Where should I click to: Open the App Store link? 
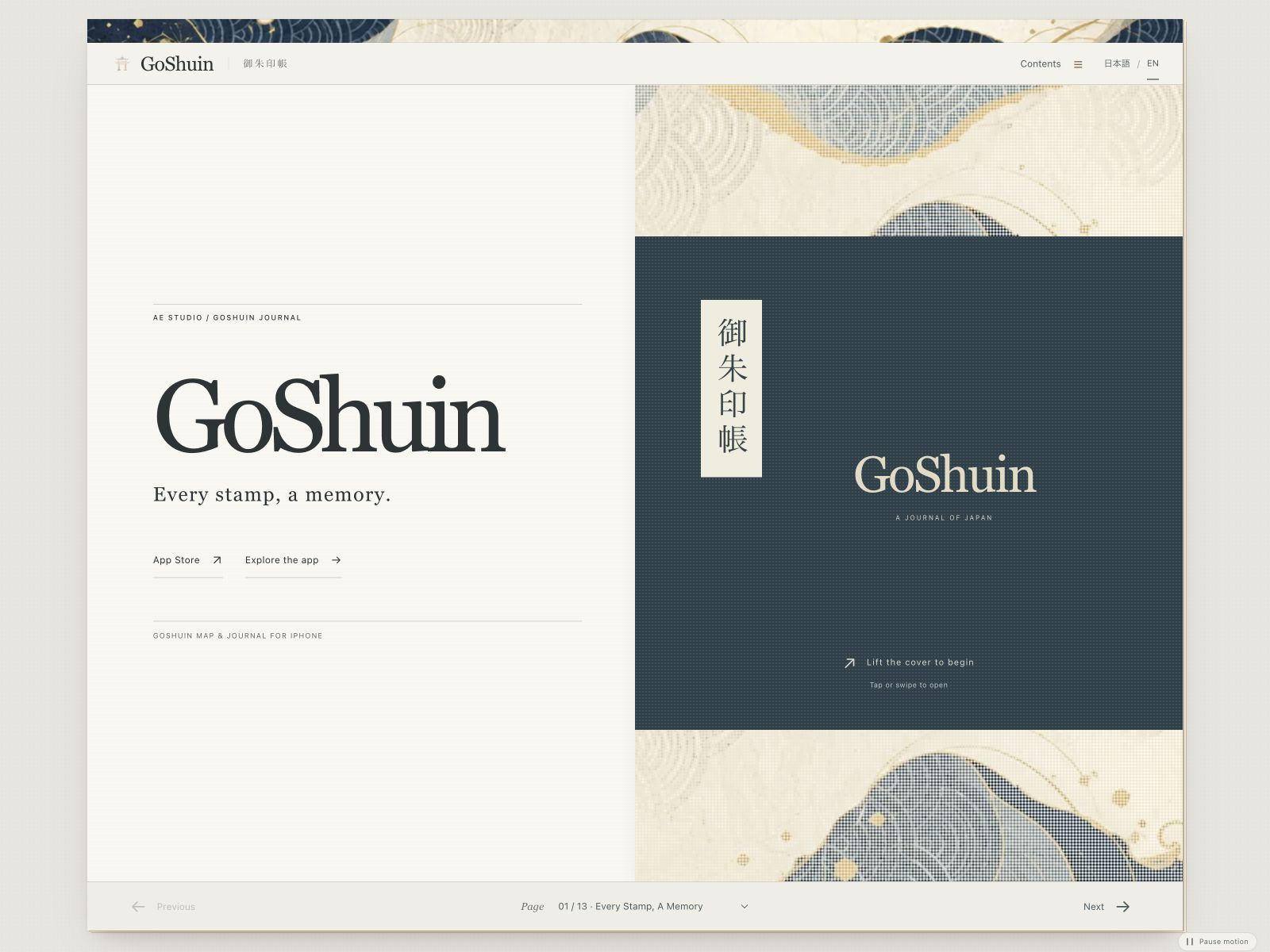click(x=188, y=560)
